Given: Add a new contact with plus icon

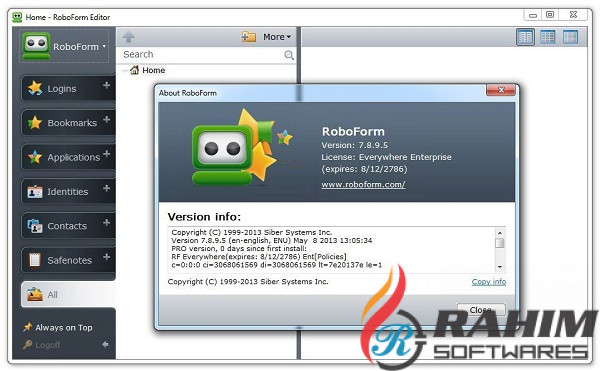Looking at the screenshot, I should [x=106, y=223].
